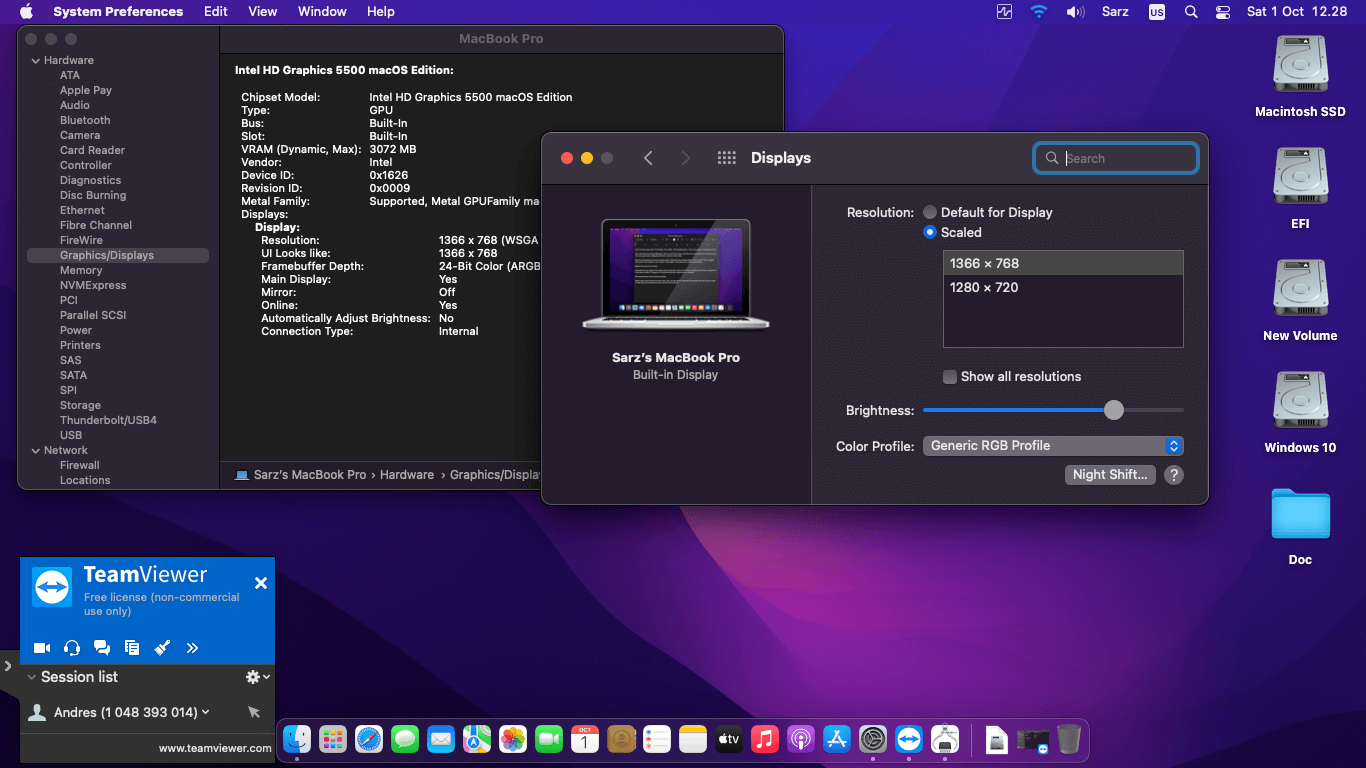The width and height of the screenshot is (1366, 768).
Task: Open the TeamViewer chat panel
Action: click(101, 647)
